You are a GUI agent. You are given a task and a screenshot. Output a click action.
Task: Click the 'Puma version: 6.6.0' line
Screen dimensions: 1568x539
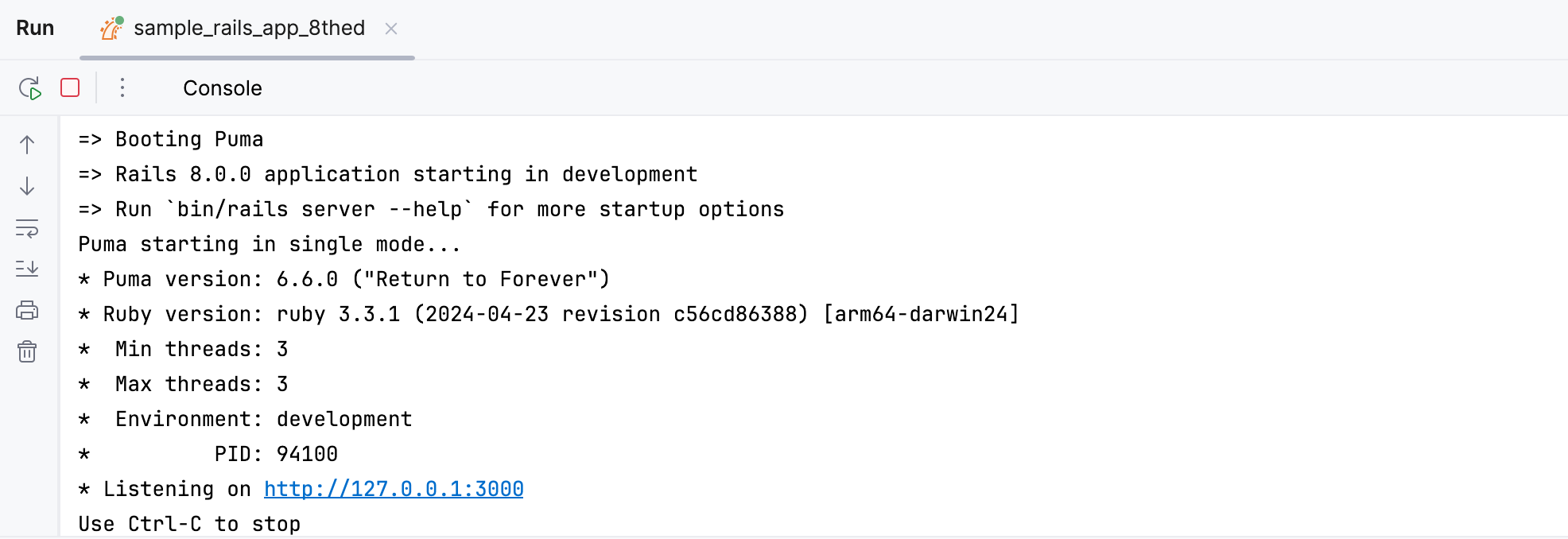click(x=344, y=279)
